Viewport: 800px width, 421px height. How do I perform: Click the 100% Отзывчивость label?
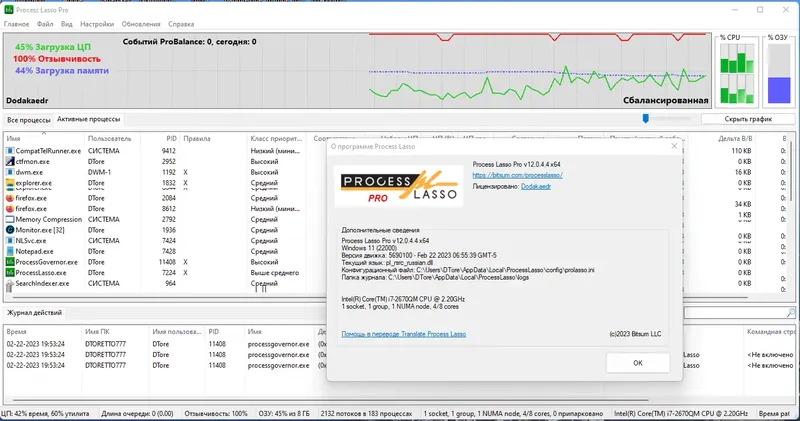point(57,59)
